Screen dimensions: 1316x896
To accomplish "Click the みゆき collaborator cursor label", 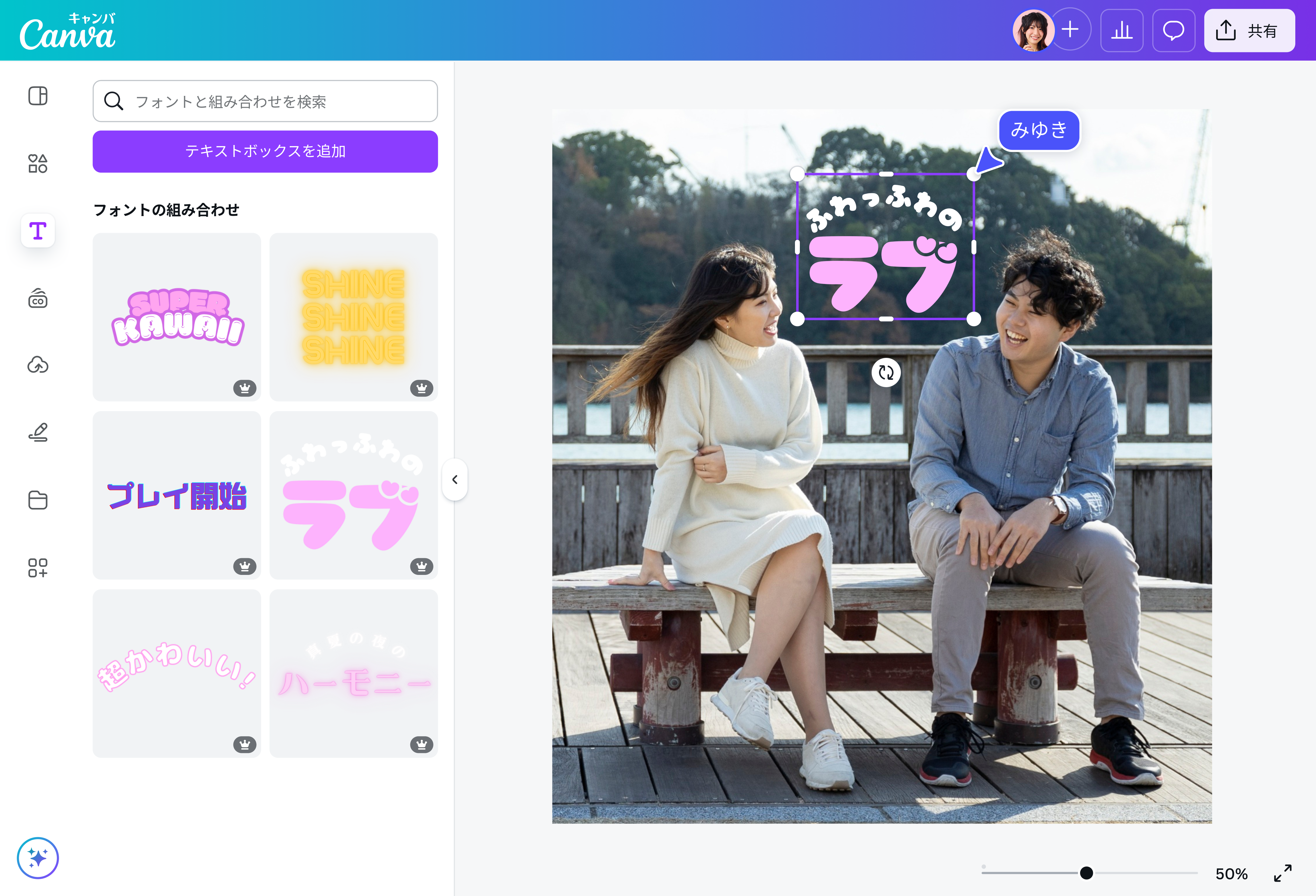I will tap(1039, 130).
